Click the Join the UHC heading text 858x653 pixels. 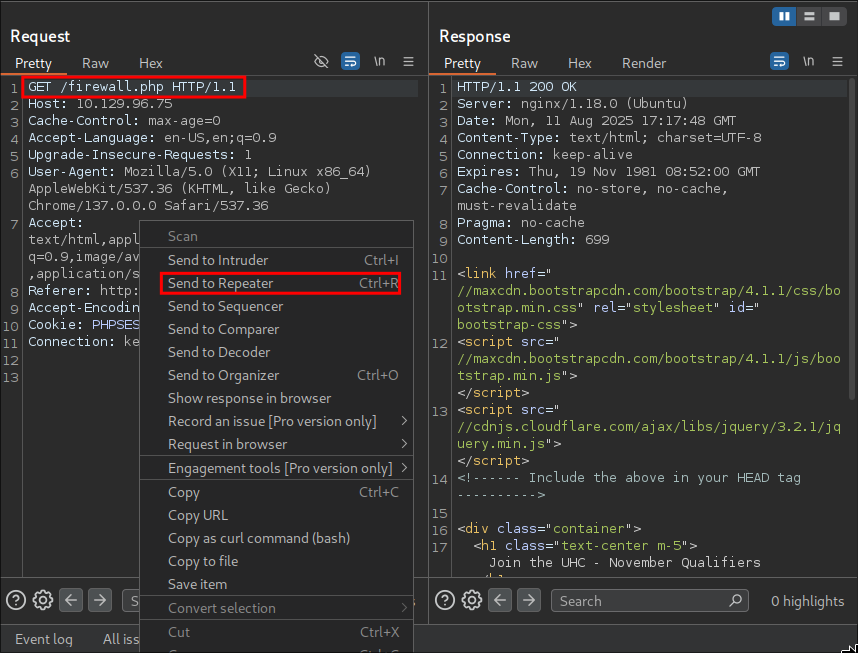coord(625,562)
